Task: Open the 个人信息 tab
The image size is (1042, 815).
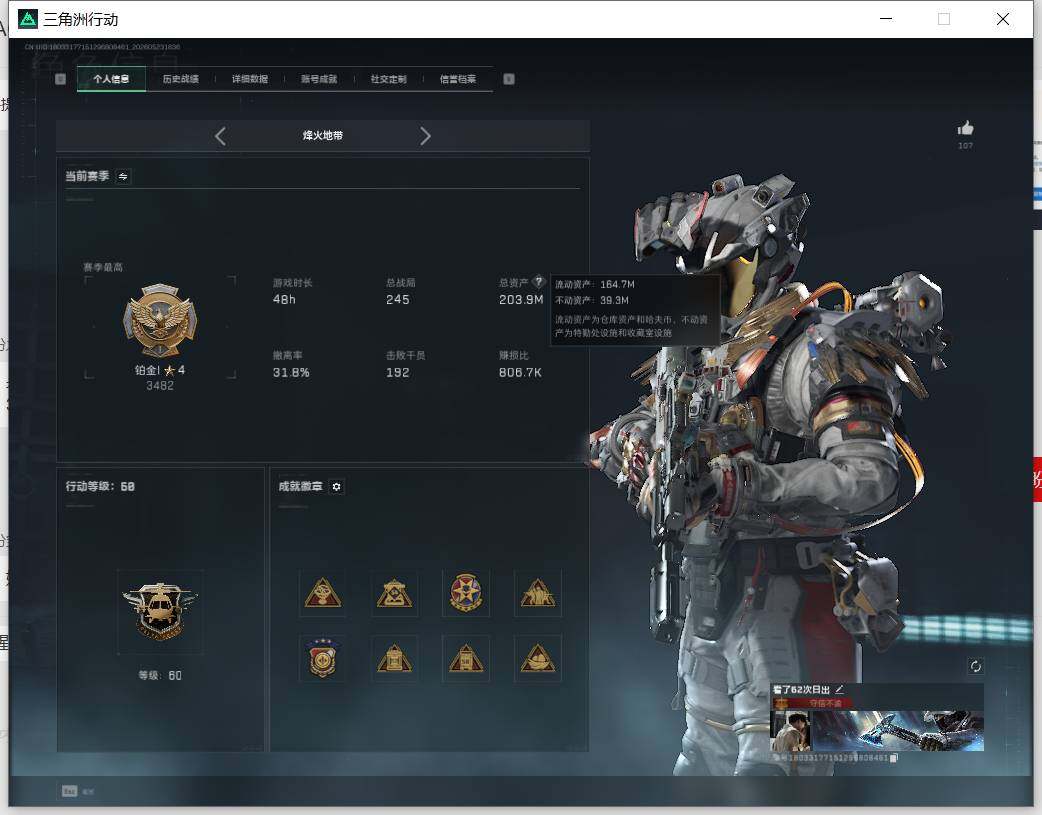Action: (x=111, y=79)
